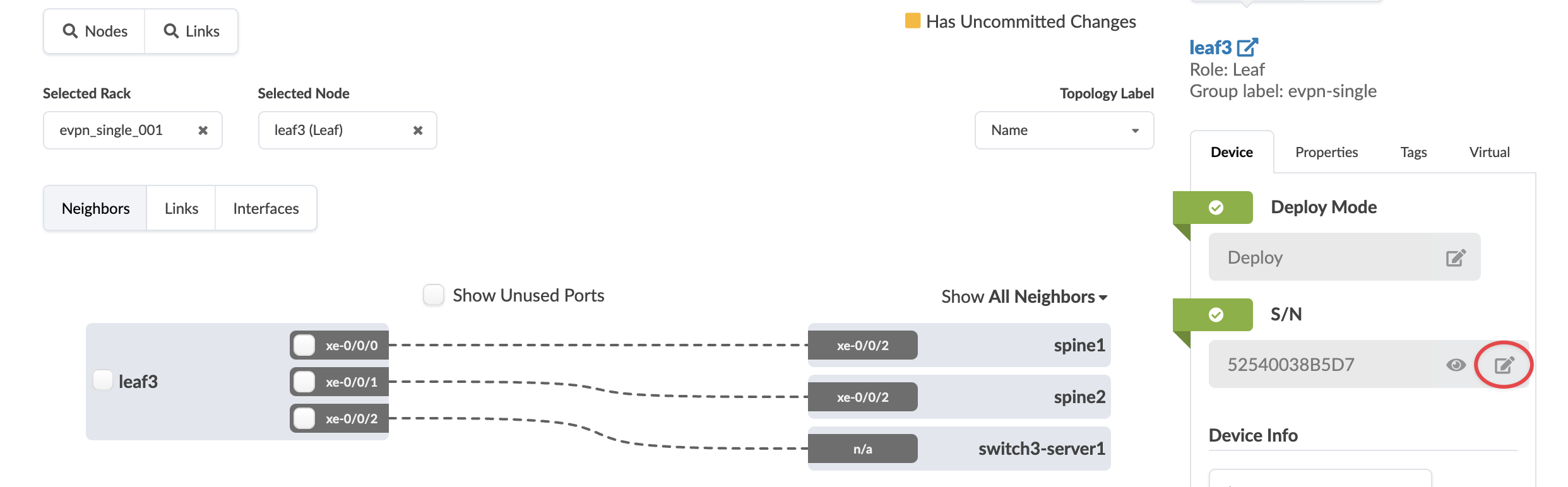This screenshot has height=487, width=1568.
Task: Open the Properties tab
Action: point(1326,152)
